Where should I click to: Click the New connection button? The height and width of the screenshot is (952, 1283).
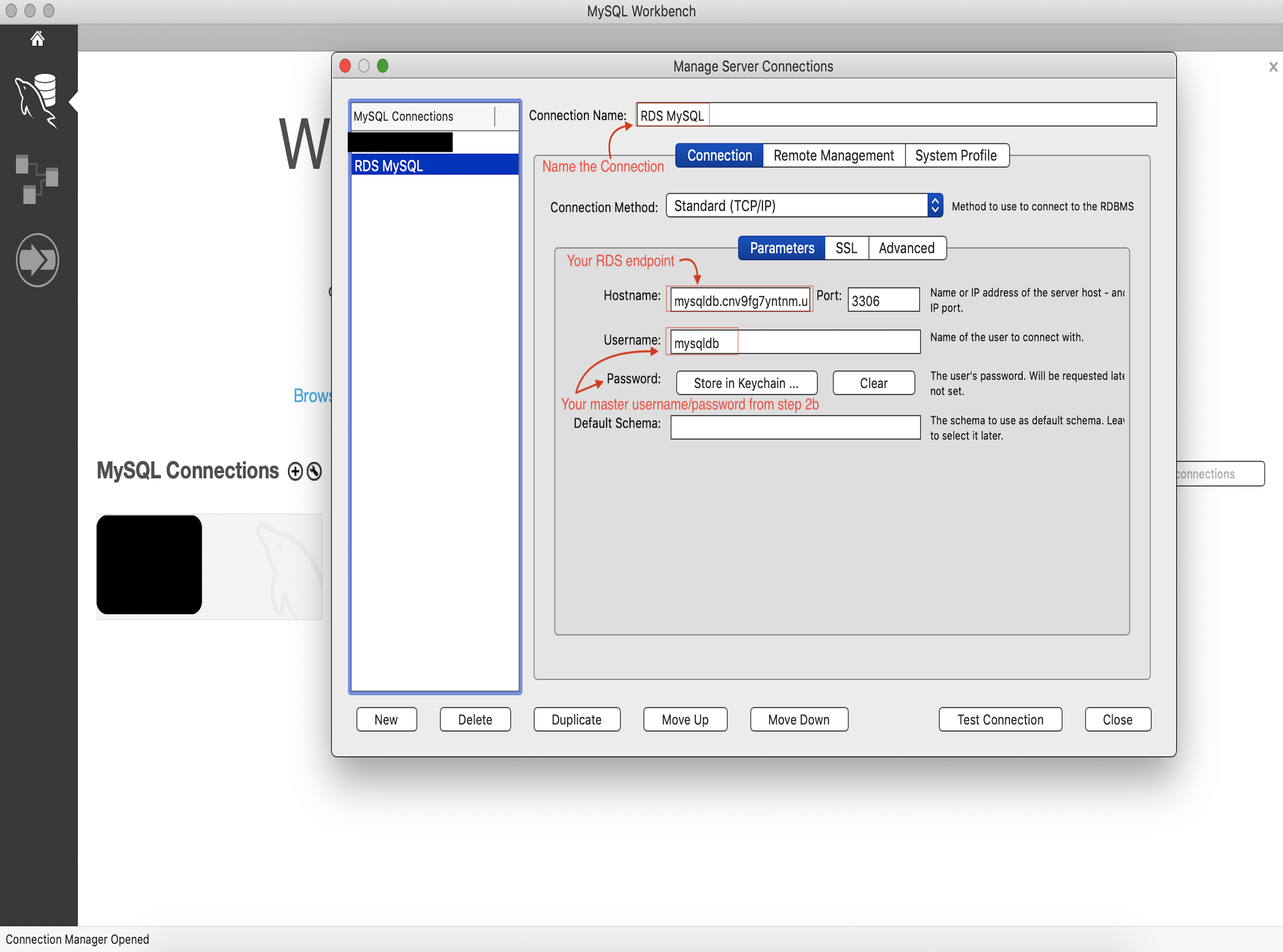[x=387, y=720]
